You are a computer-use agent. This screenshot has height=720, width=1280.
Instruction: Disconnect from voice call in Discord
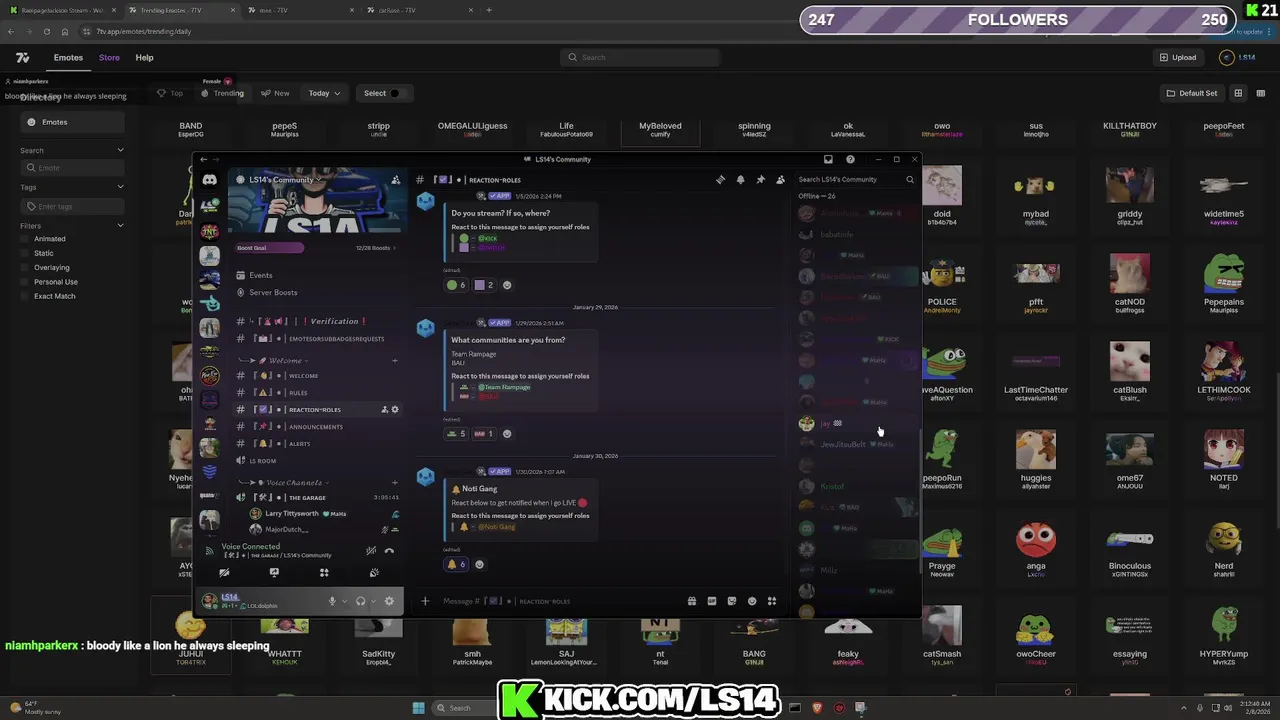389,551
